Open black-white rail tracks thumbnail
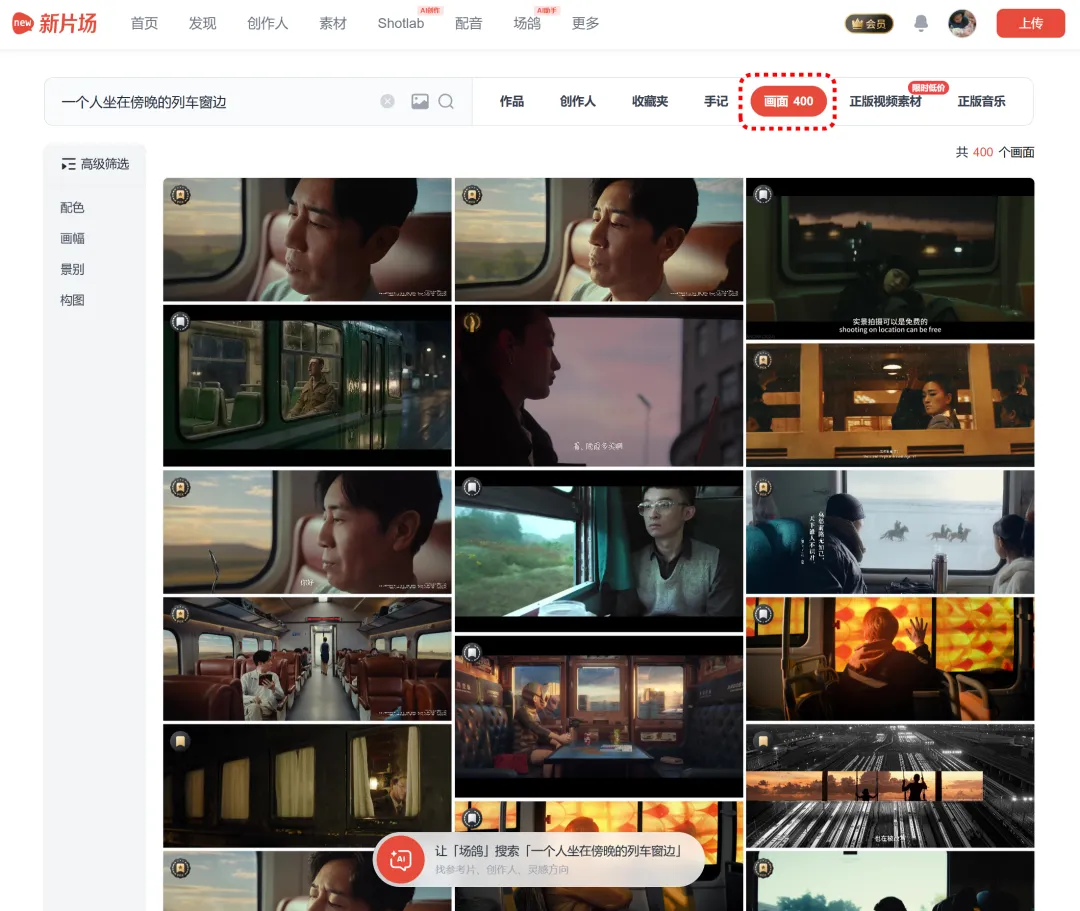The width and height of the screenshot is (1080, 911). coord(890,786)
